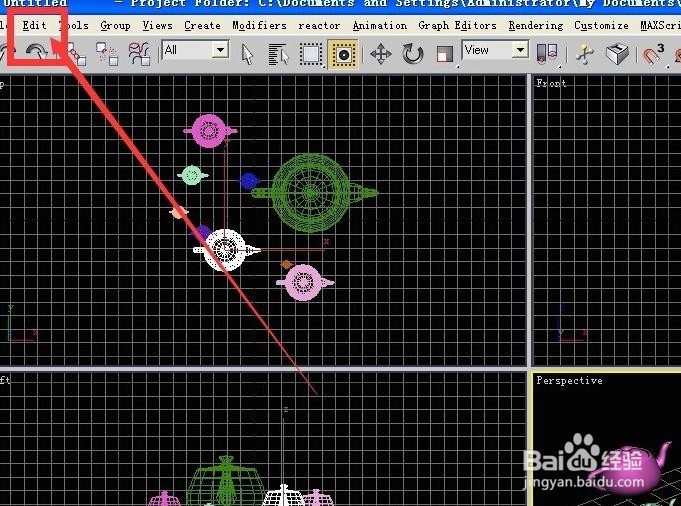
Task: Select green wireframe teapot in Left viewport
Action: 225,481
